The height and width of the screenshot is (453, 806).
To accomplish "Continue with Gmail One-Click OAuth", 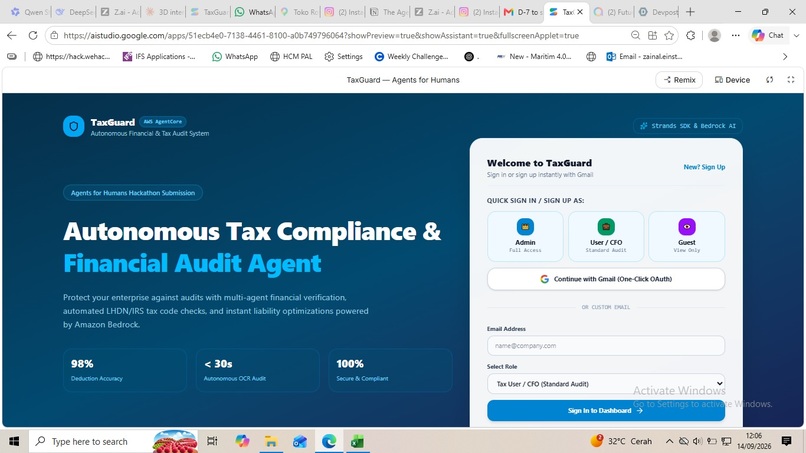I will [x=606, y=279].
